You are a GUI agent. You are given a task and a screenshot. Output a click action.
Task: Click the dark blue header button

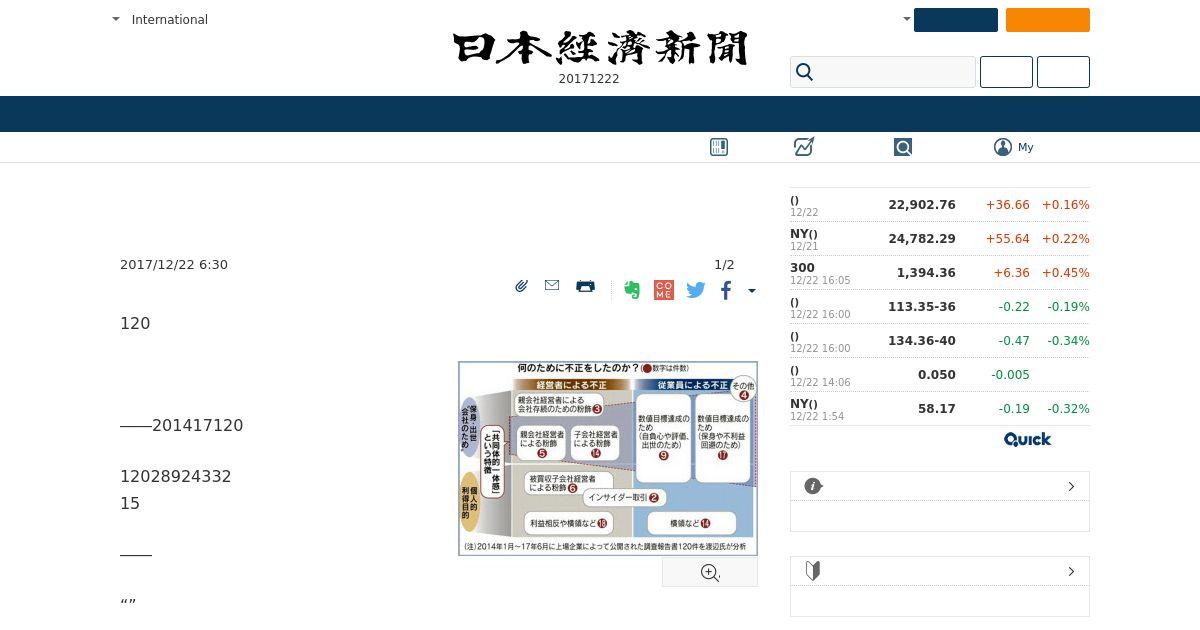pos(956,20)
